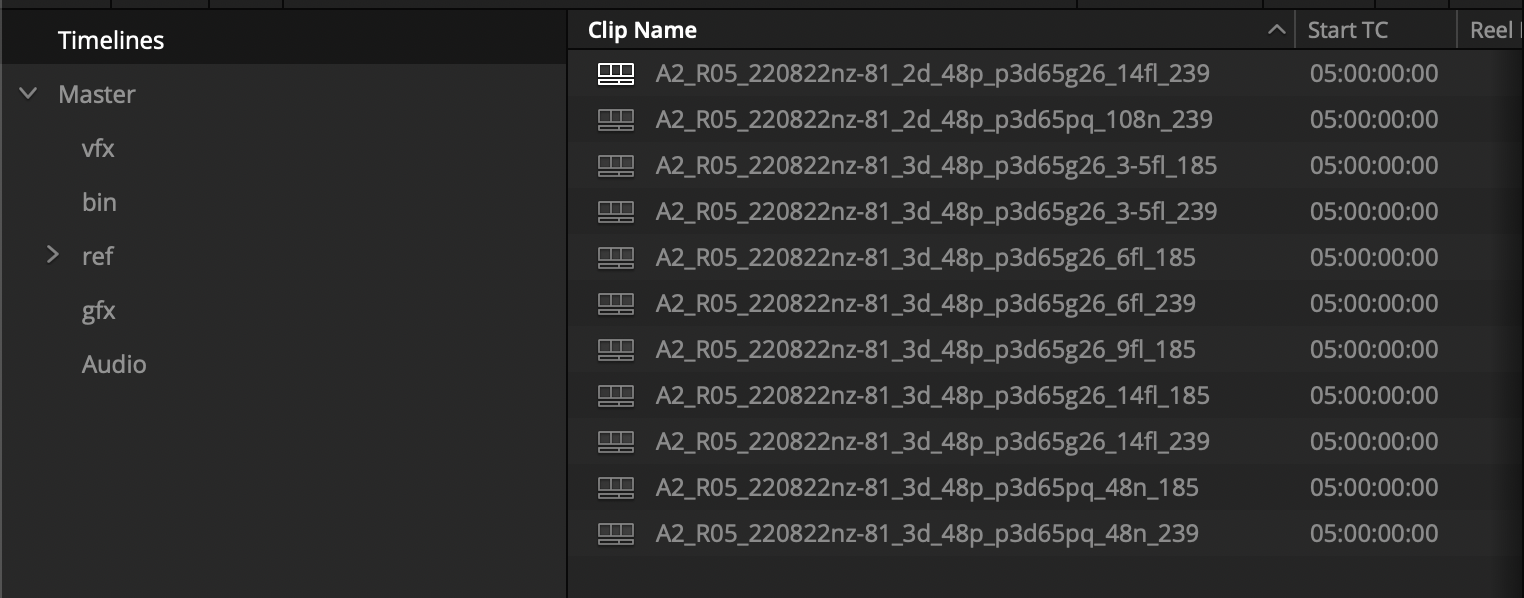Click timeline icon of 3d_48p_p3d65g26_14fl_185
The height and width of the screenshot is (598, 1524).
pyautogui.click(x=616, y=395)
